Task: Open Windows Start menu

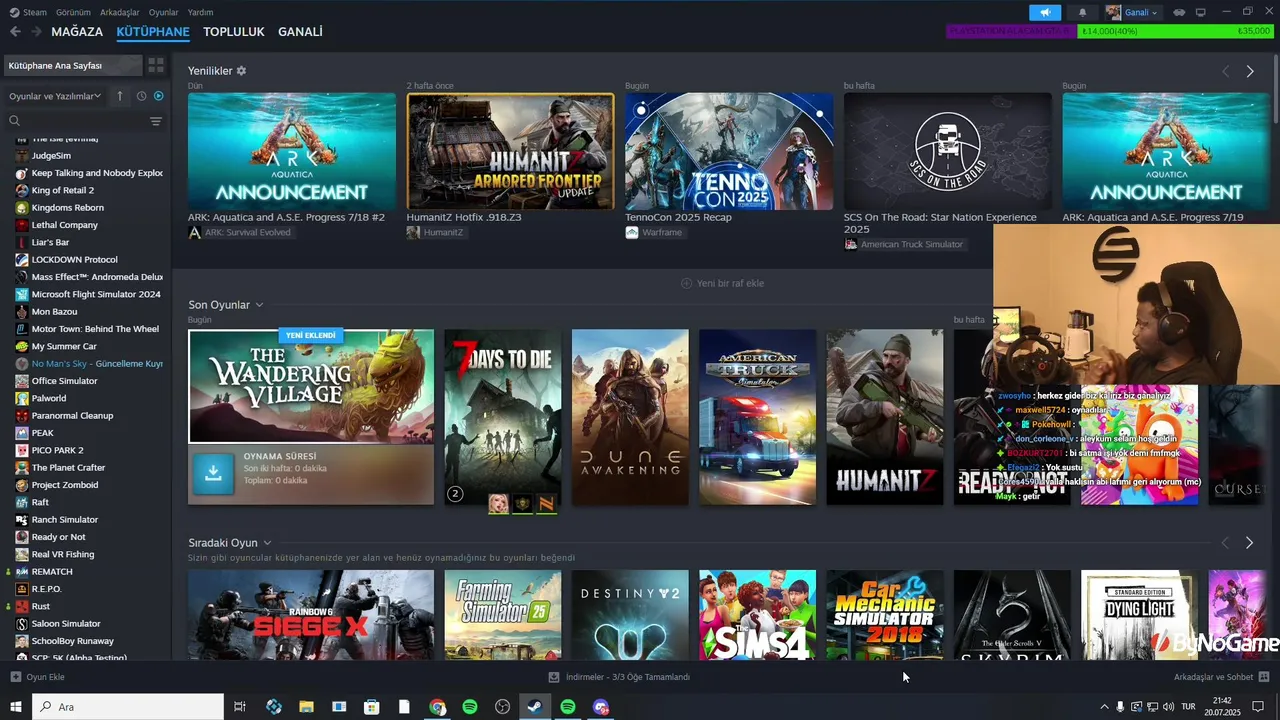Action: tap(15, 707)
